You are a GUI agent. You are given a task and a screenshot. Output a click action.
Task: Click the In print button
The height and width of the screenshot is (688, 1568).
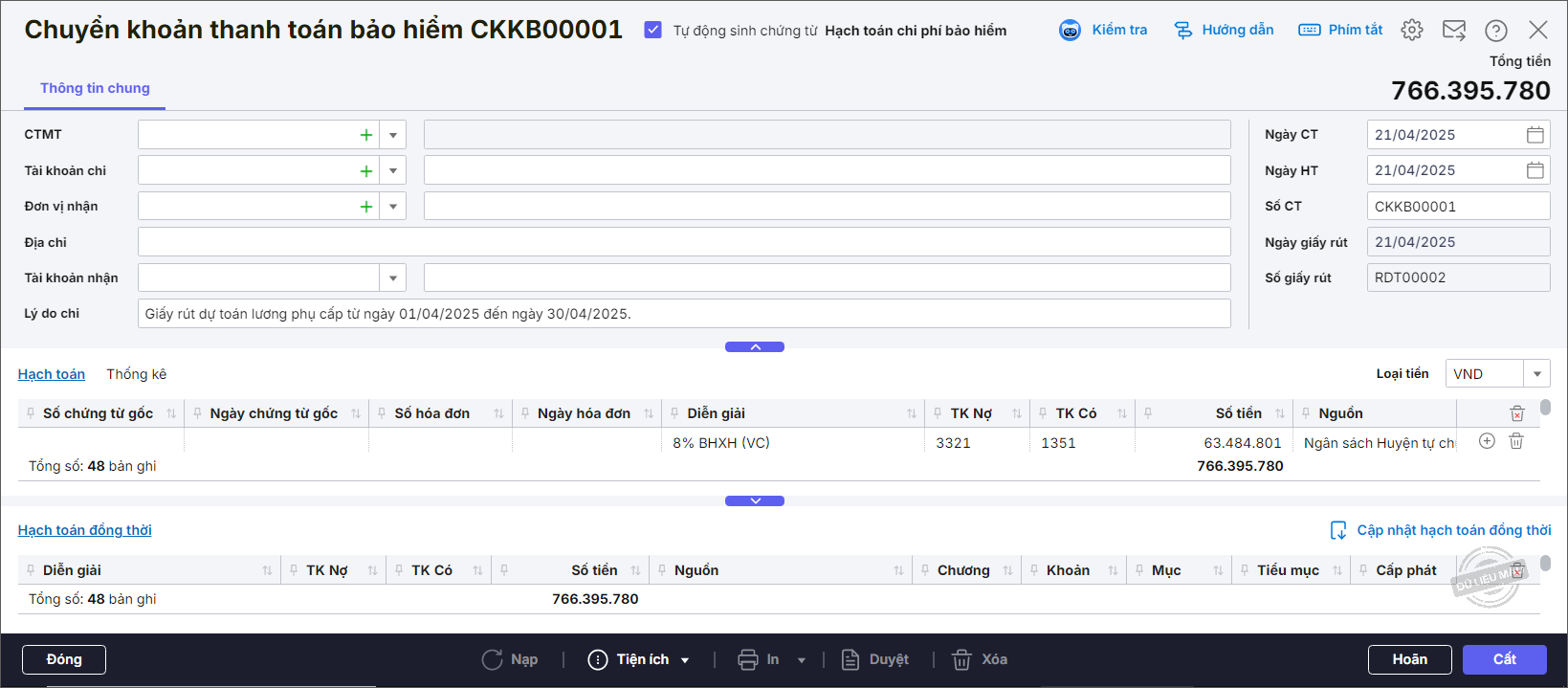[759, 659]
